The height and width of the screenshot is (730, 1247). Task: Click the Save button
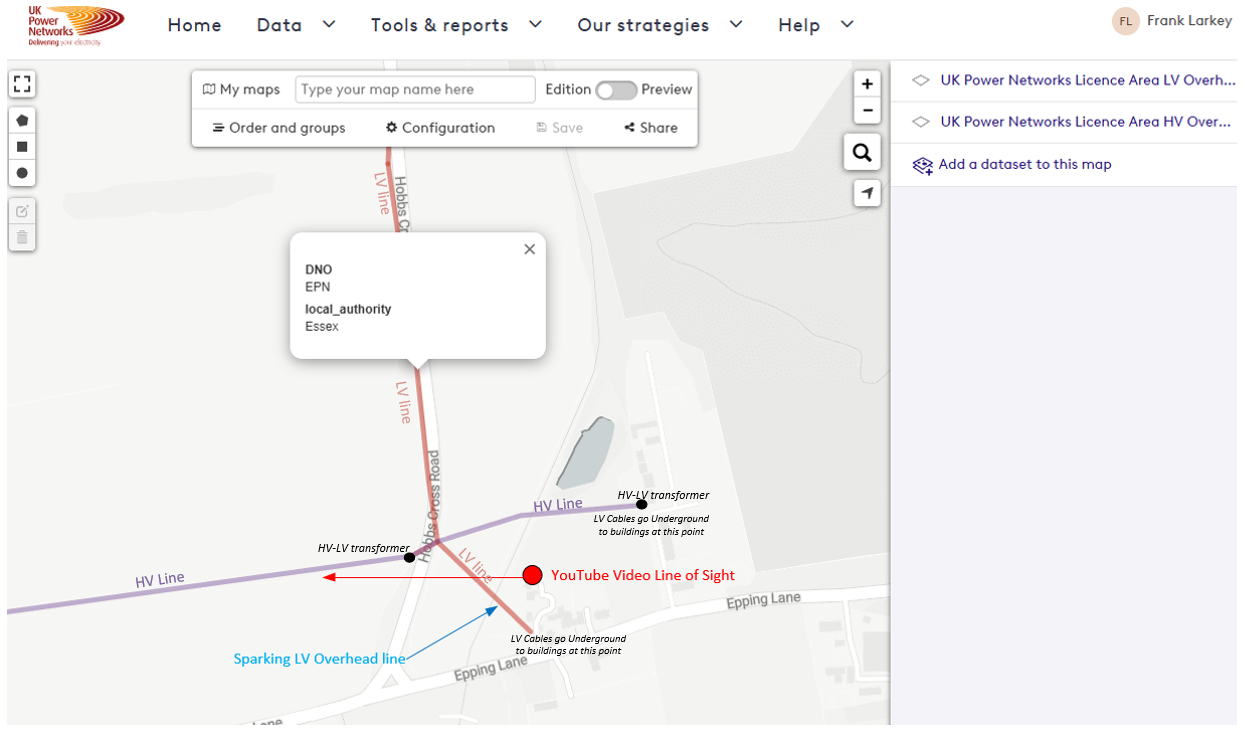point(559,128)
